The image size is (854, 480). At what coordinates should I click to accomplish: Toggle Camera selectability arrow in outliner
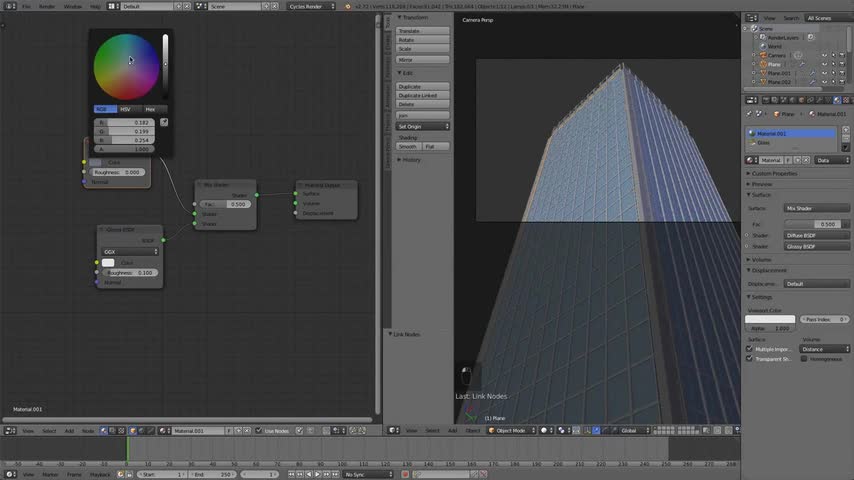point(833,56)
